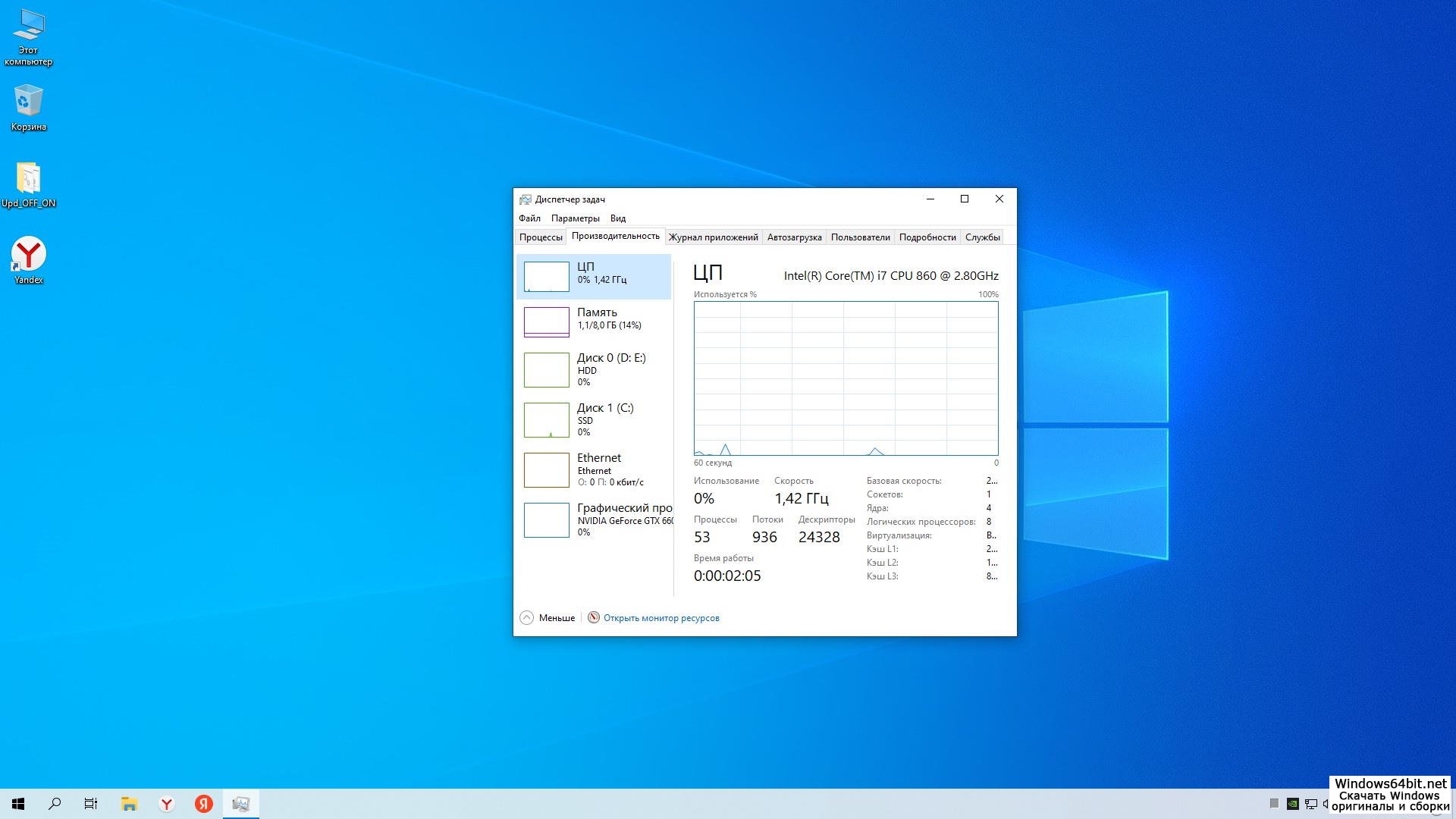Open File Explorer from taskbar
This screenshot has width=1456, height=819.
pyautogui.click(x=129, y=804)
